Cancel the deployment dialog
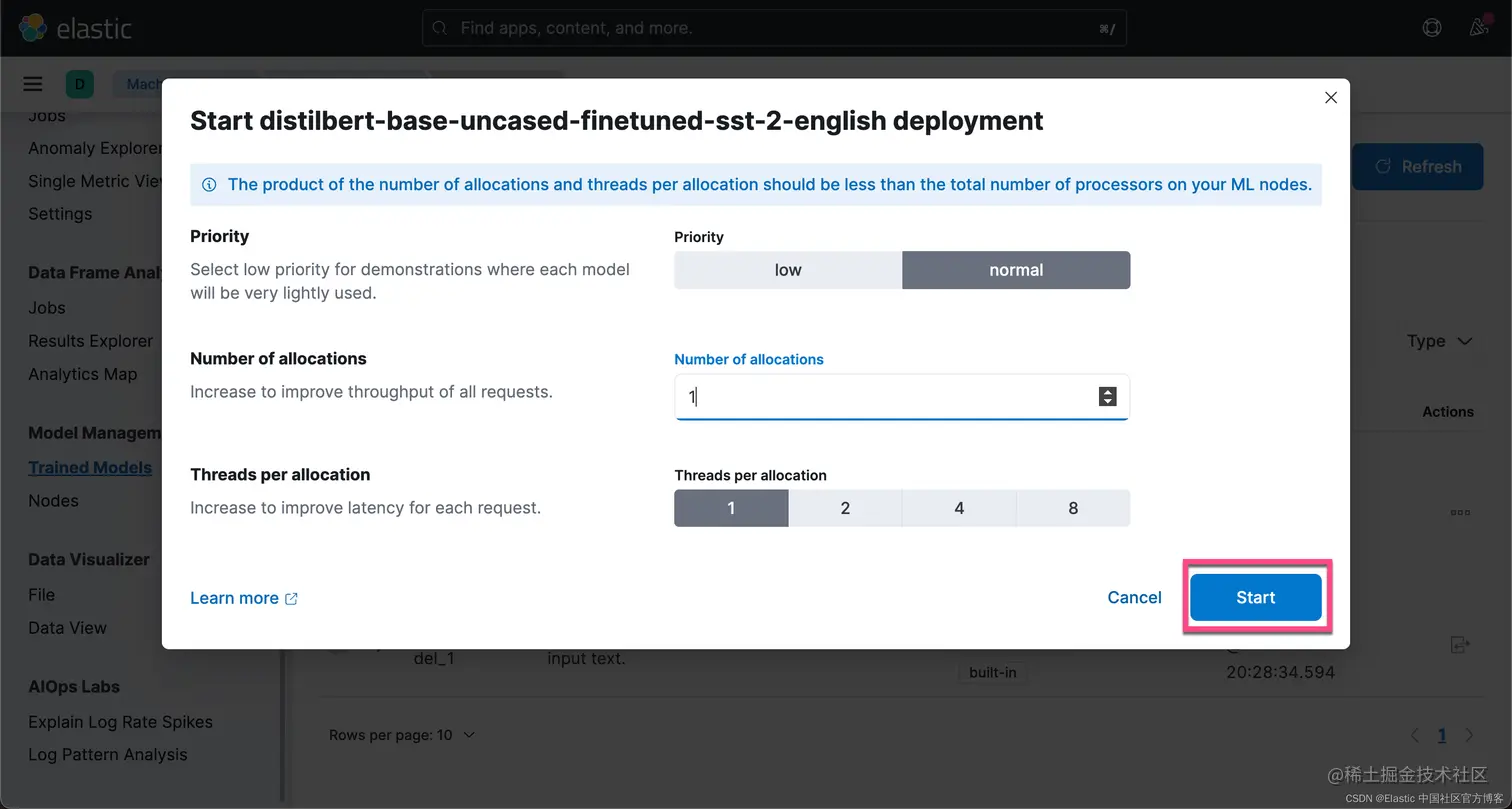1512x809 pixels. click(1134, 597)
